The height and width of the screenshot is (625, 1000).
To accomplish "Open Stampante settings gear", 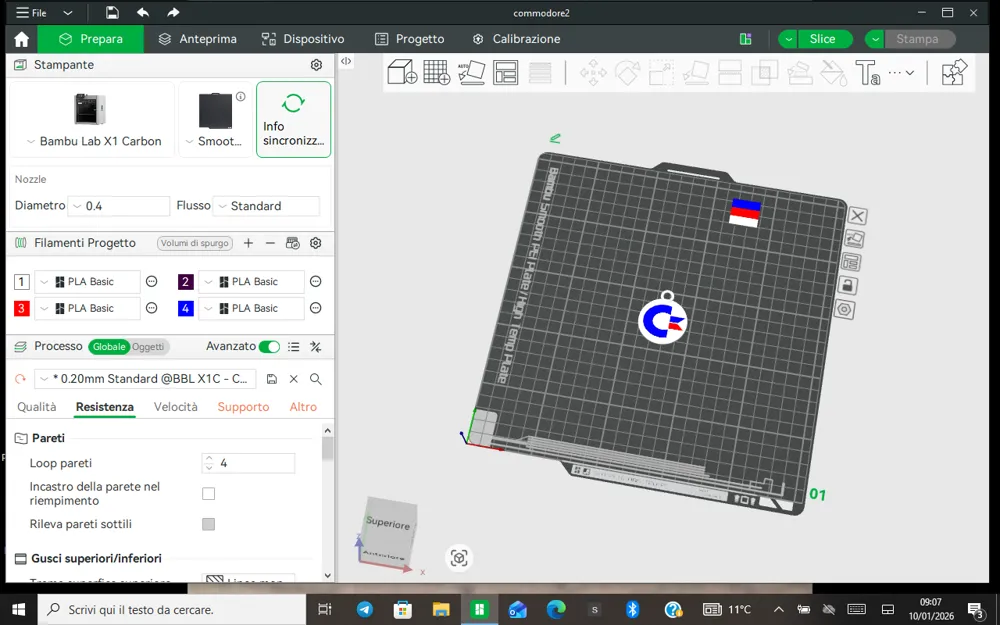I will [x=316, y=65].
